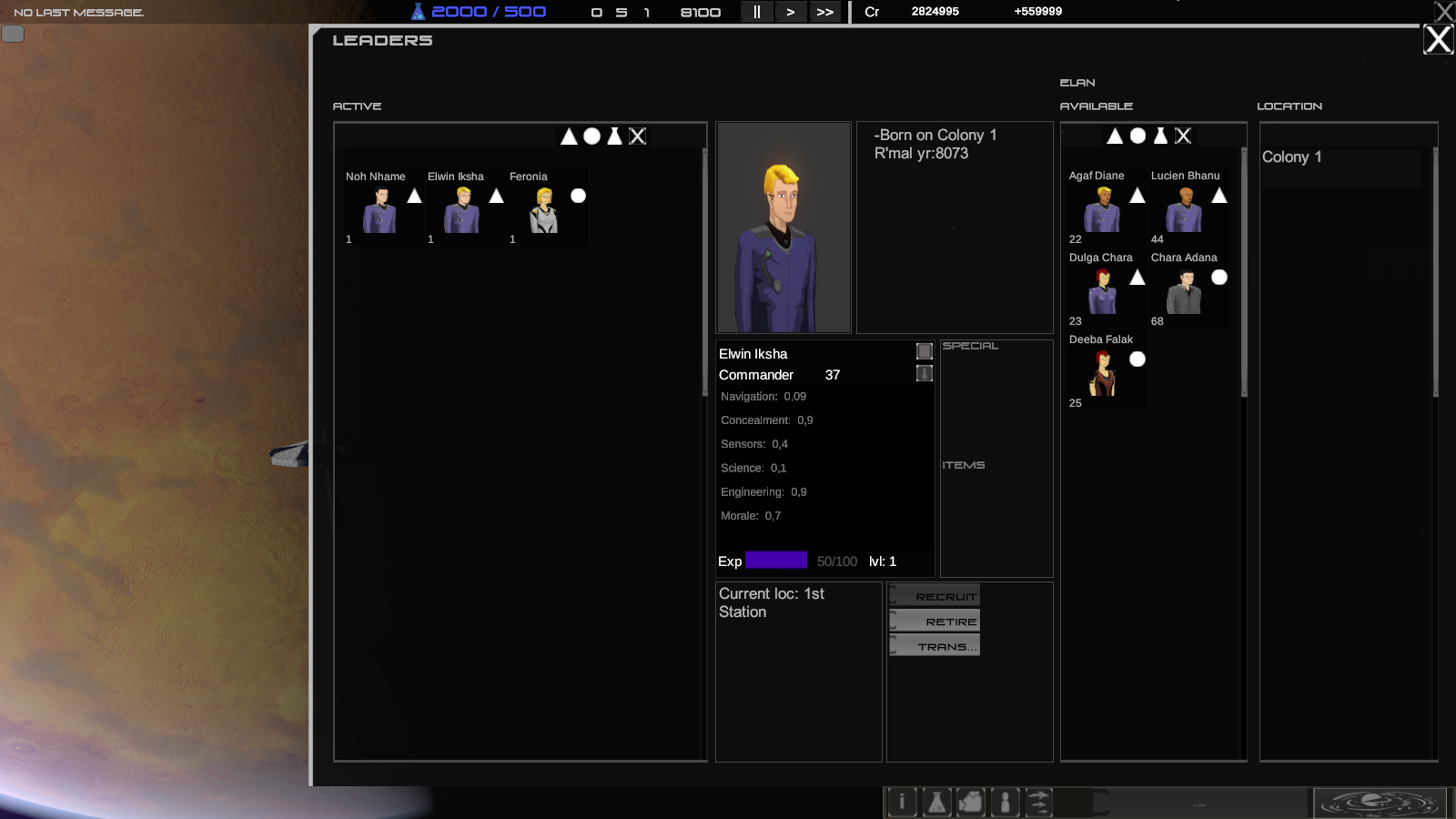
Task: Open the research flask icon in bottom bar
Action: [x=936, y=802]
